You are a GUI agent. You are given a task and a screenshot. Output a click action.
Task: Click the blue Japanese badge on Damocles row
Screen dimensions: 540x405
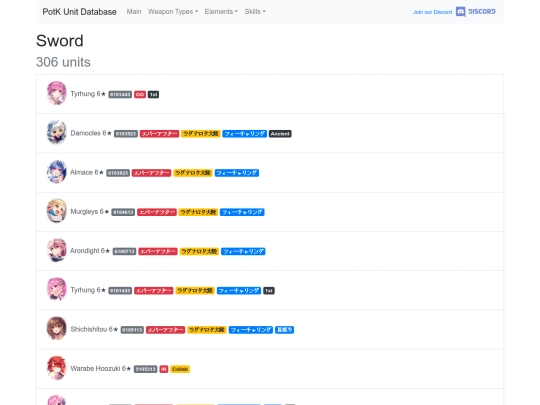point(245,134)
